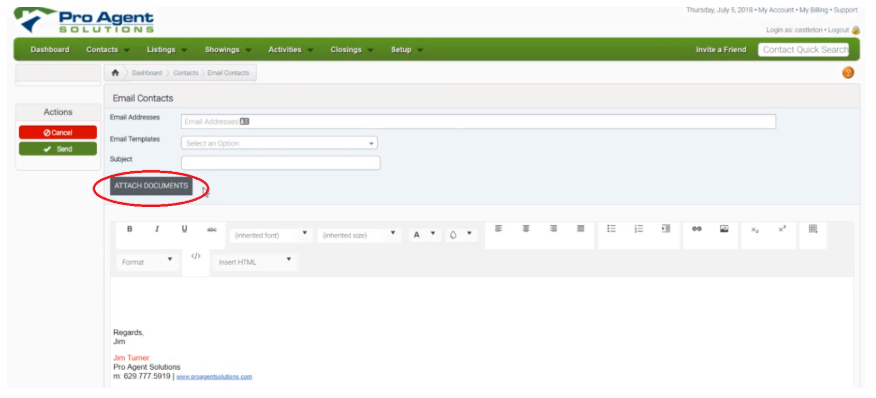Image resolution: width=876 pixels, height=398 pixels.
Task: Align text right in editor
Action: [x=553, y=229]
